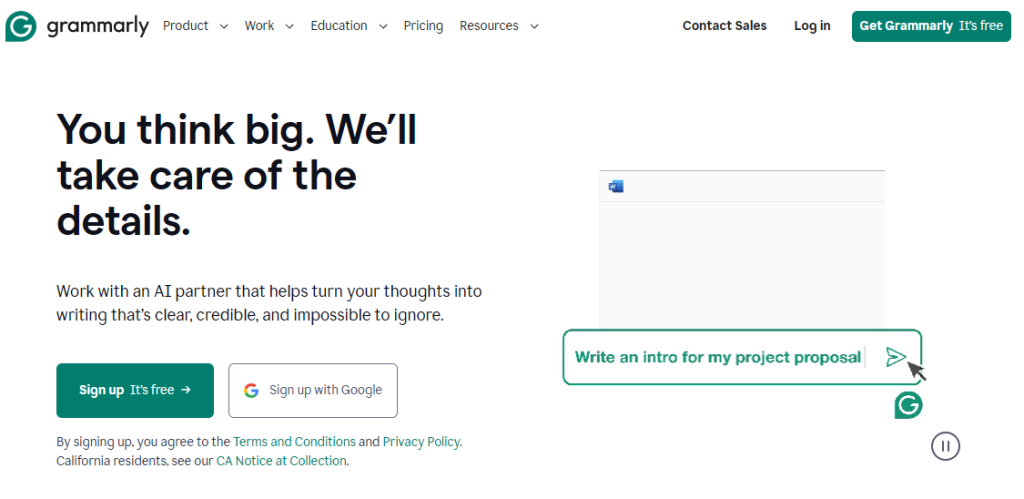Click the 'Write an intro' prompt text field
Viewport: 1024px width, 499px height.
pyautogui.click(x=717, y=357)
